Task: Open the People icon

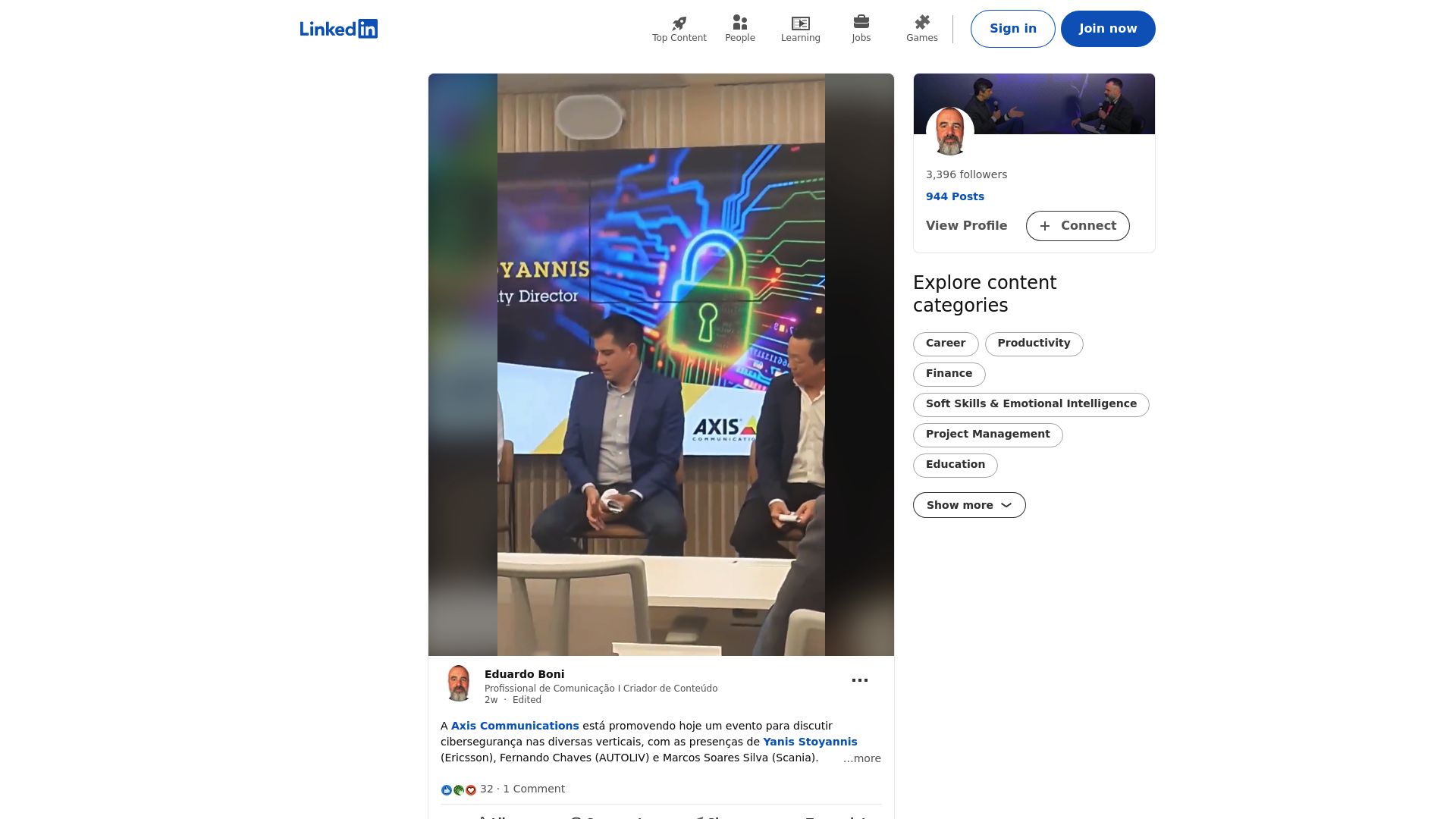Action: pos(739,23)
